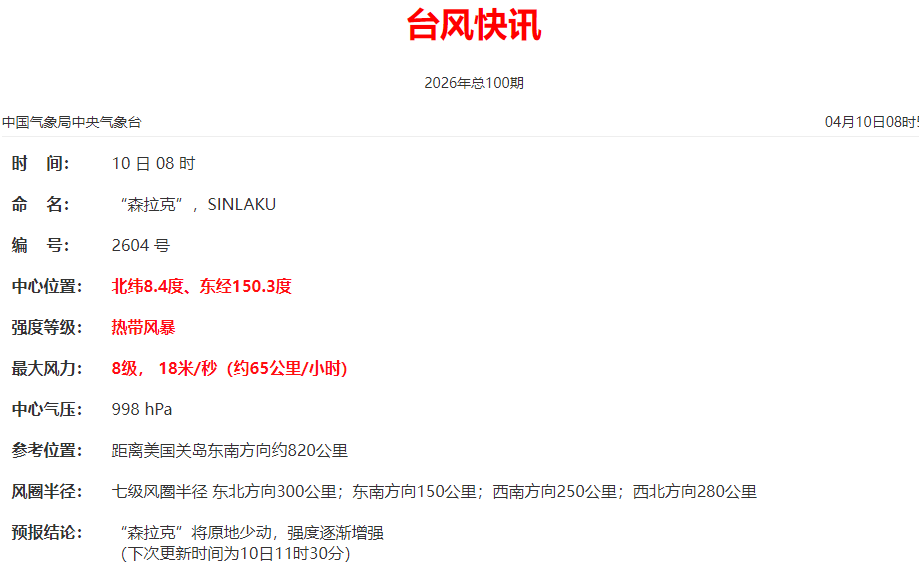This screenshot has width=919, height=577.
Task: Click the 04月10日08时 timestamp at top right
Action: pos(870,122)
